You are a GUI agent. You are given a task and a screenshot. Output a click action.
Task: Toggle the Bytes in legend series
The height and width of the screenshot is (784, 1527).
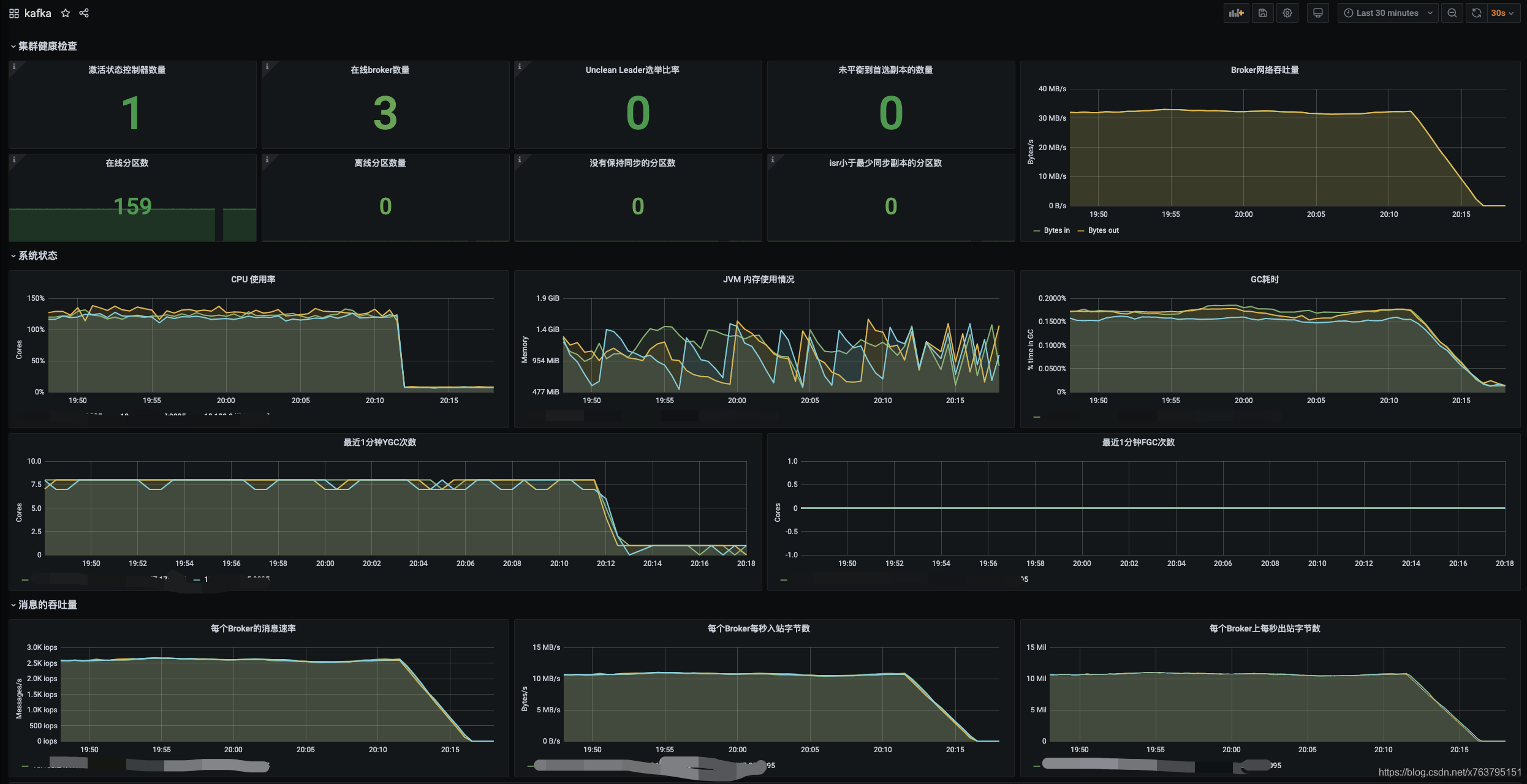click(x=1056, y=230)
